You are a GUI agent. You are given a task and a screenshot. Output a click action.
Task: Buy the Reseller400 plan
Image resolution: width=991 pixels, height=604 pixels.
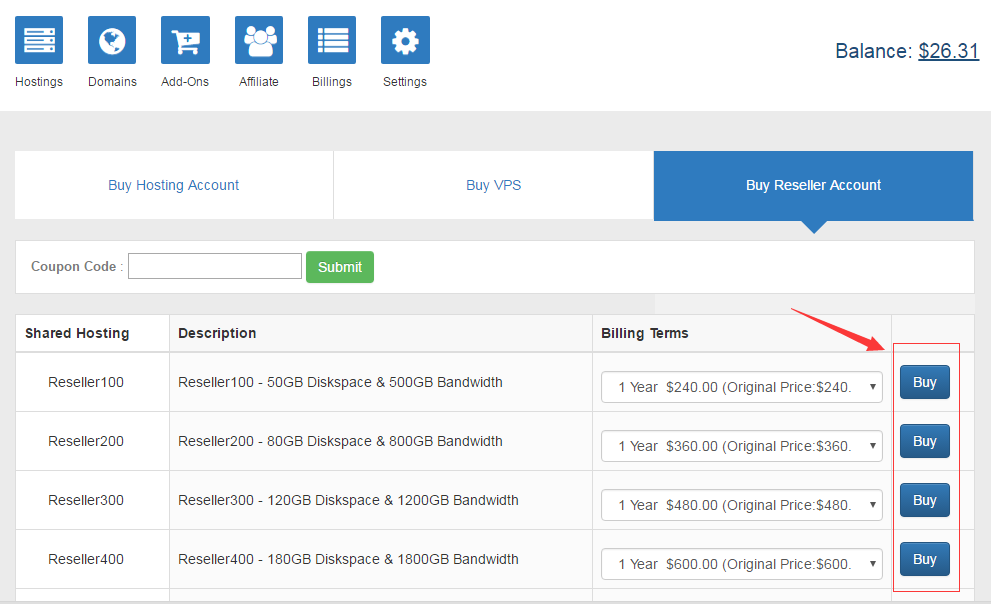[924, 559]
